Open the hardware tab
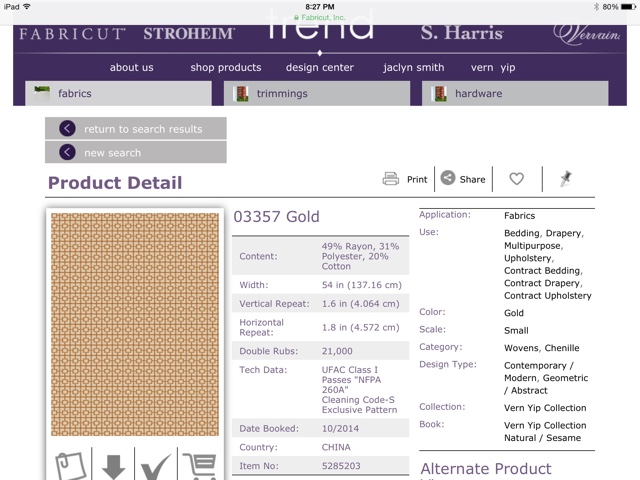 (515, 93)
